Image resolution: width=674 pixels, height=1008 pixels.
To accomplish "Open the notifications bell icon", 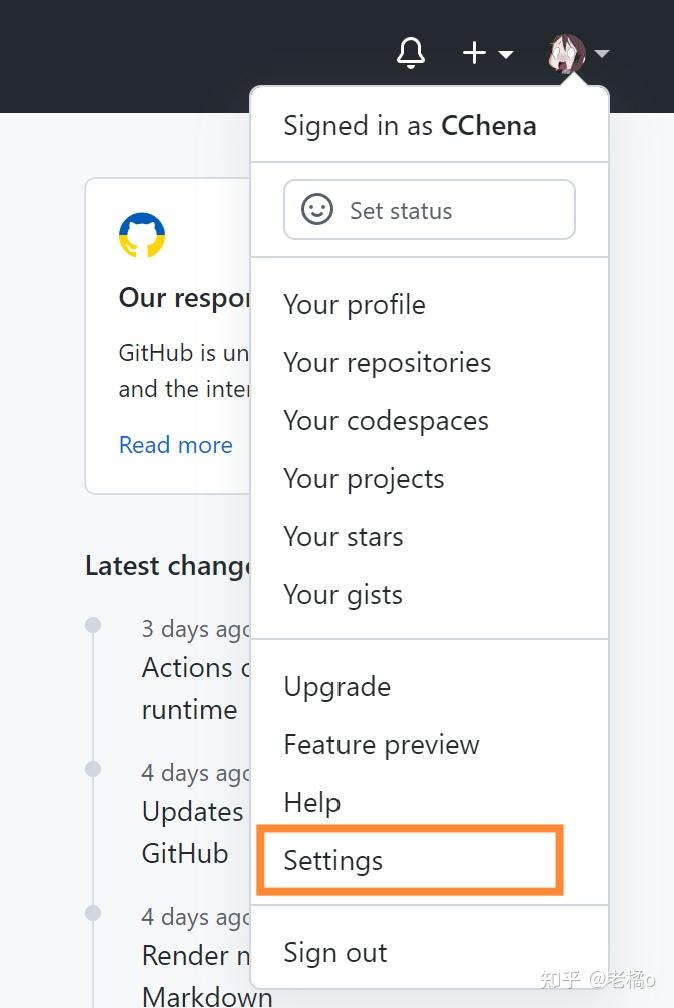I will pos(411,53).
